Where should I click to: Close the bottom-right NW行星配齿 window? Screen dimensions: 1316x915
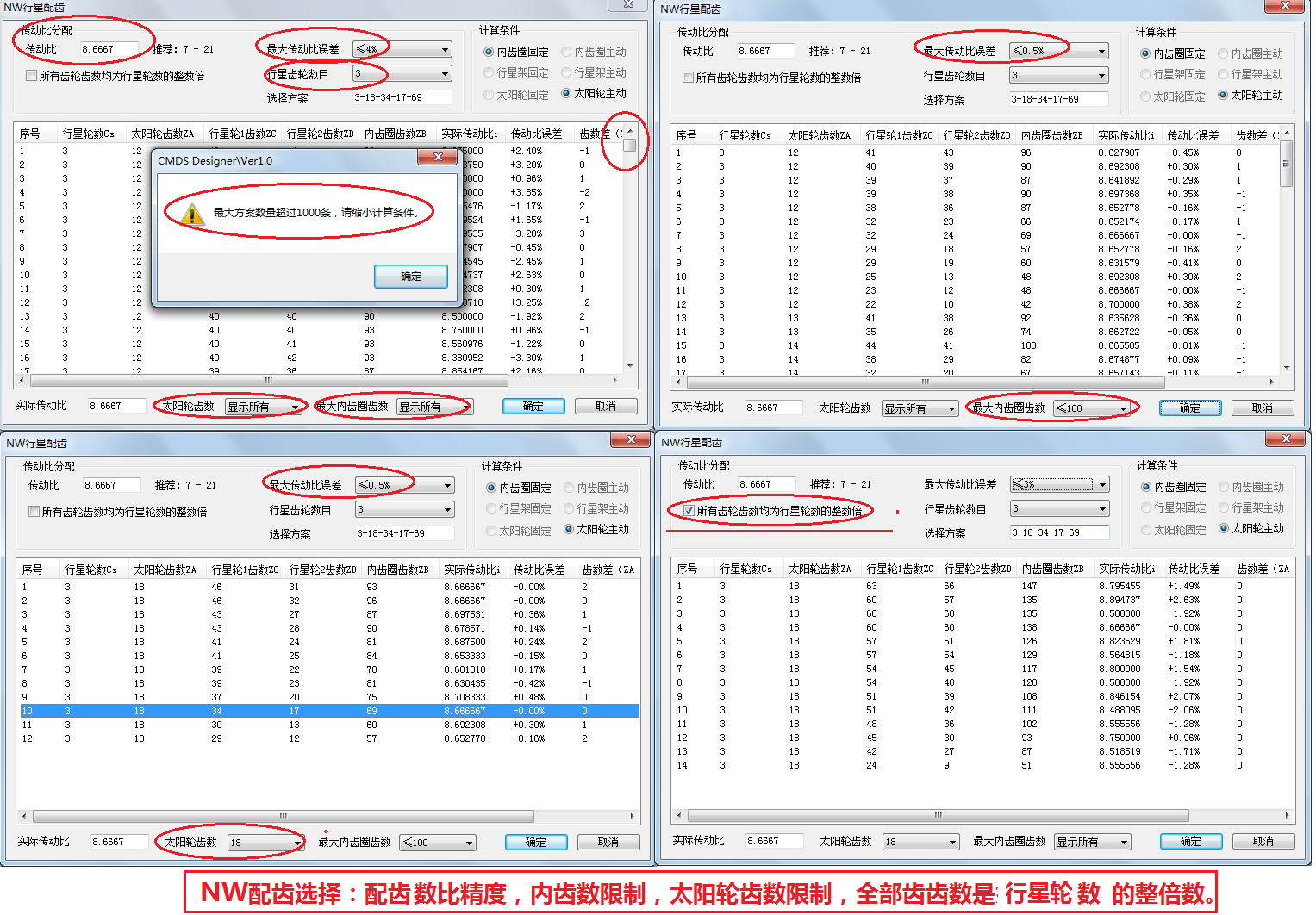(1286, 439)
